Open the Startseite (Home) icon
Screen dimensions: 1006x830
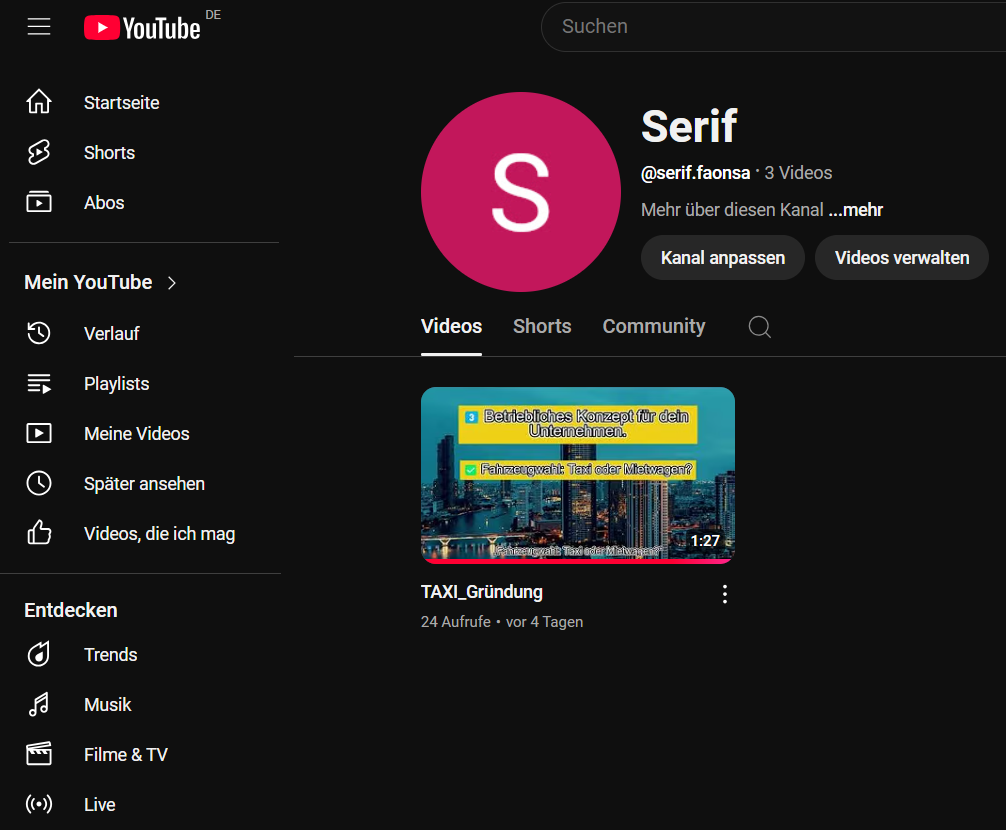39,101
